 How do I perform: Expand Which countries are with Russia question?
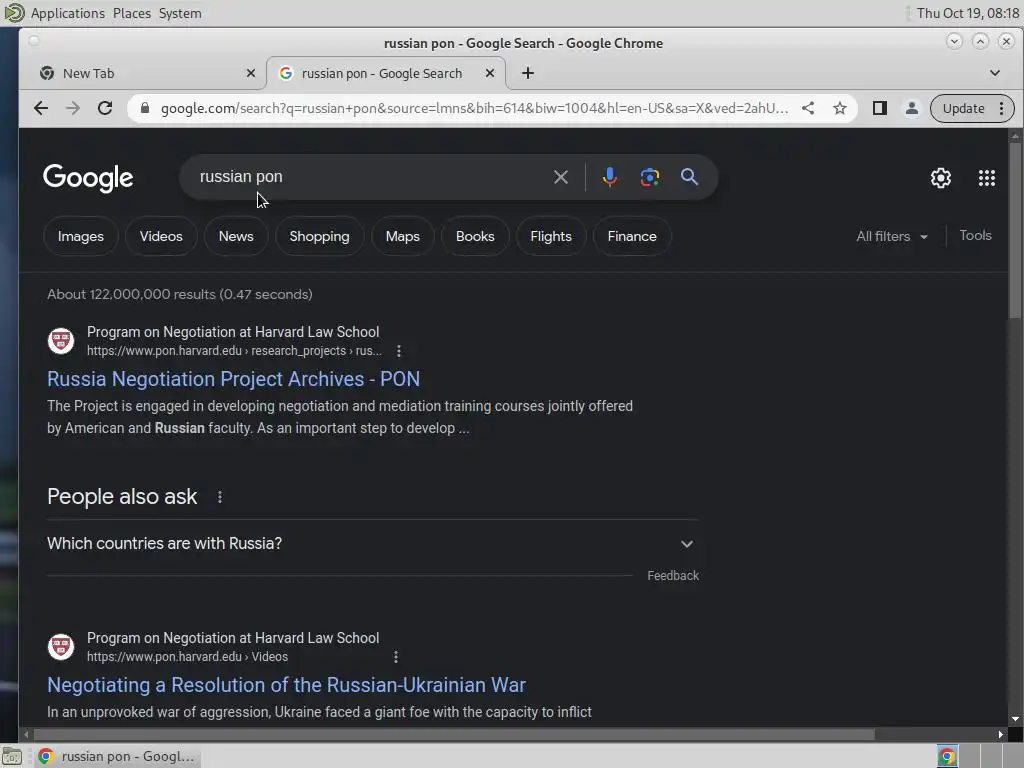point(372,543)
